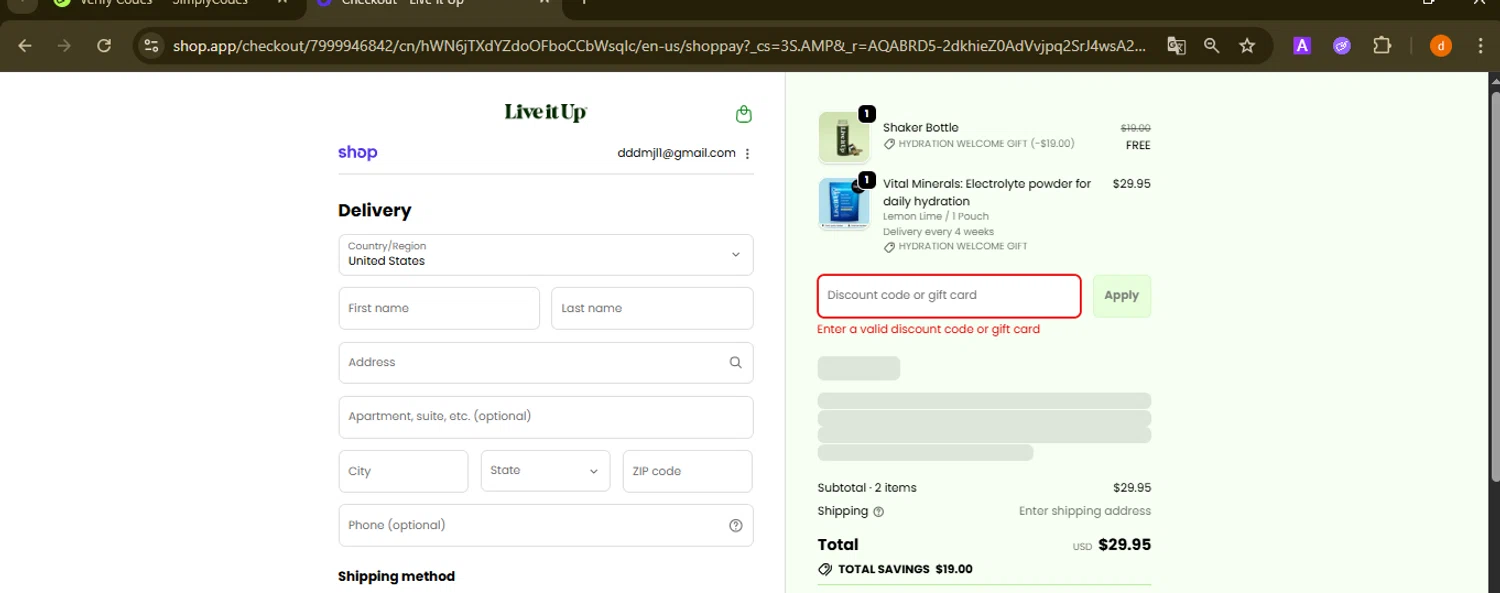
Task: Focus the First name field
Action: [439, 308]
